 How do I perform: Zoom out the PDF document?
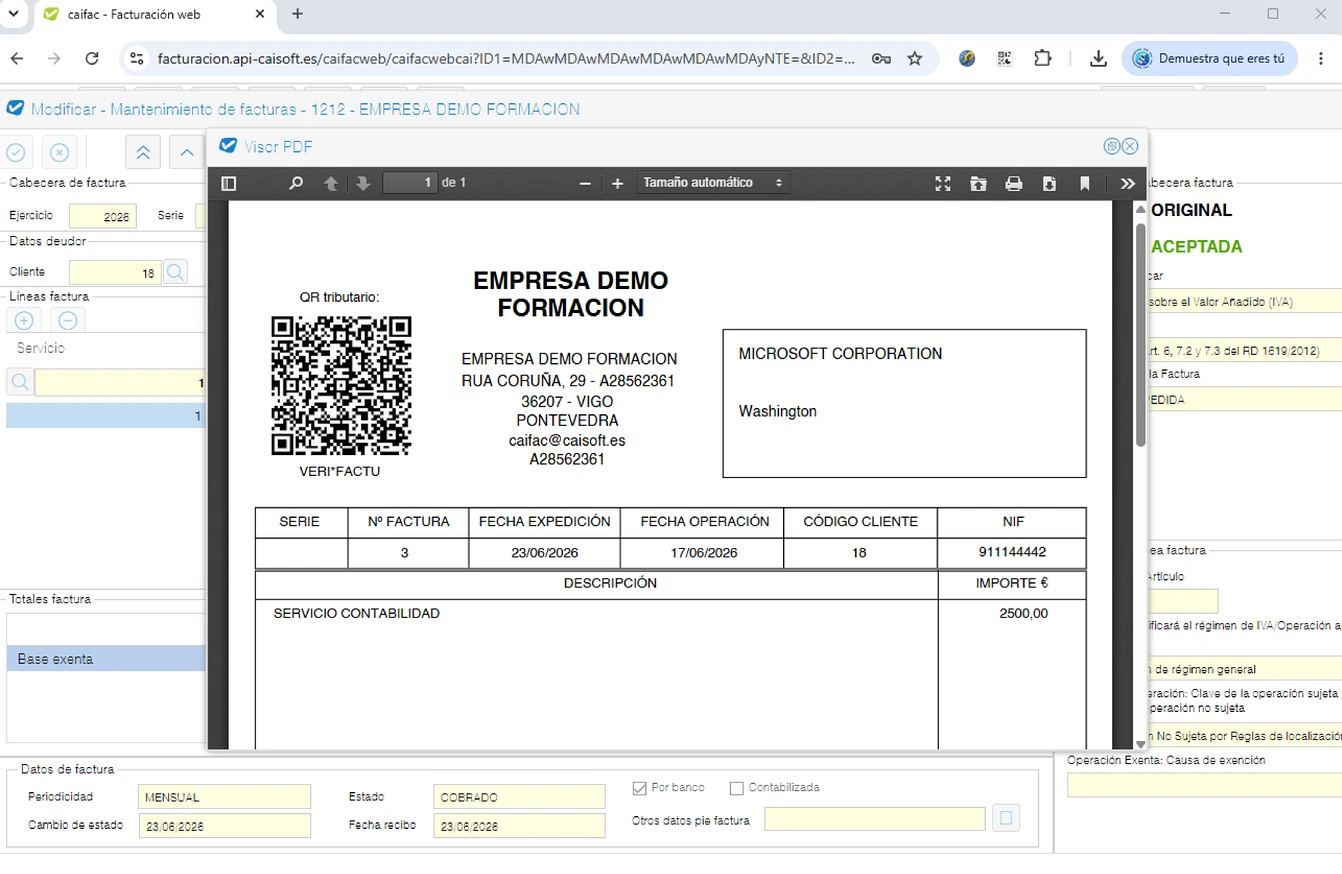(x=585, y=183)
